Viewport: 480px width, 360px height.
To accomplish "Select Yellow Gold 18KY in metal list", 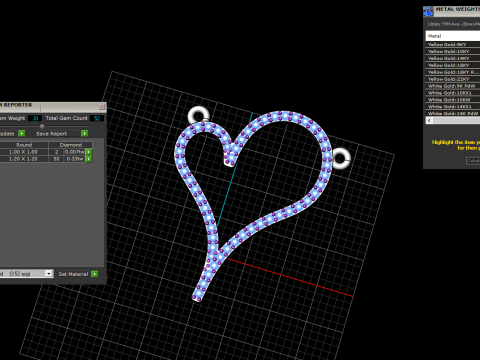I will tap(453, 65).
